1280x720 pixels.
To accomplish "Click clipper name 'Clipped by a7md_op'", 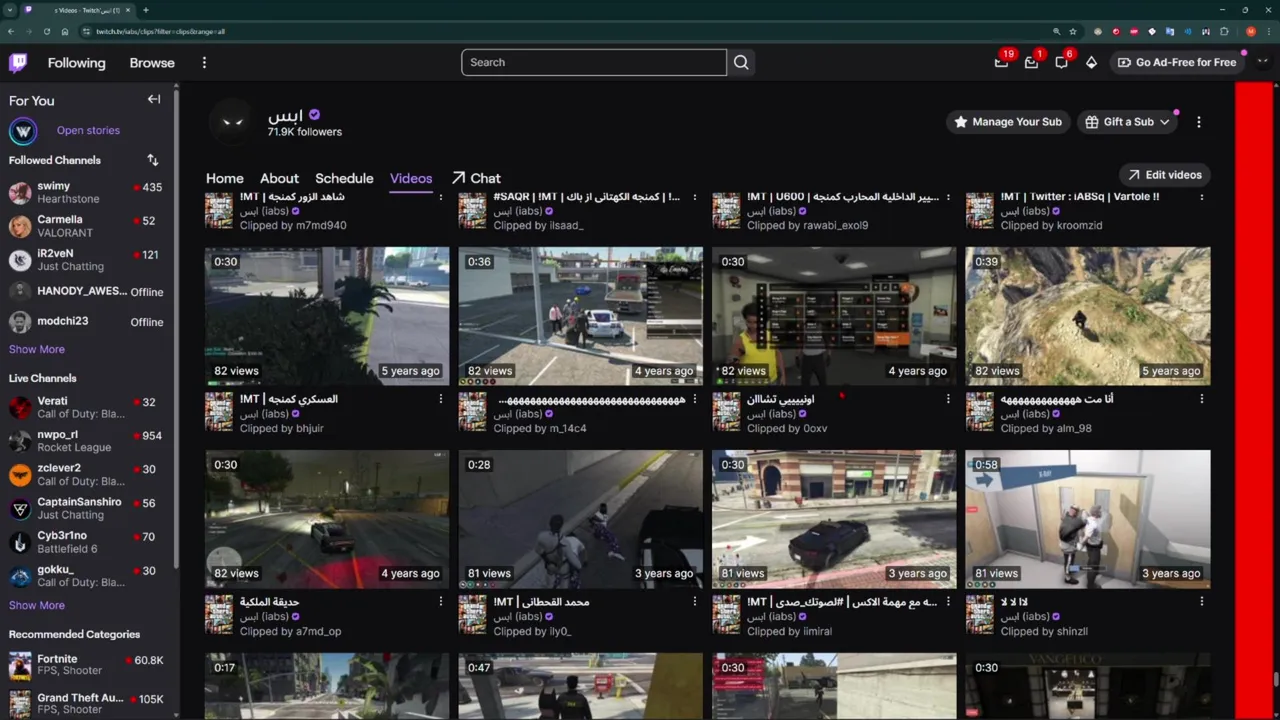I will coord(290,631).
